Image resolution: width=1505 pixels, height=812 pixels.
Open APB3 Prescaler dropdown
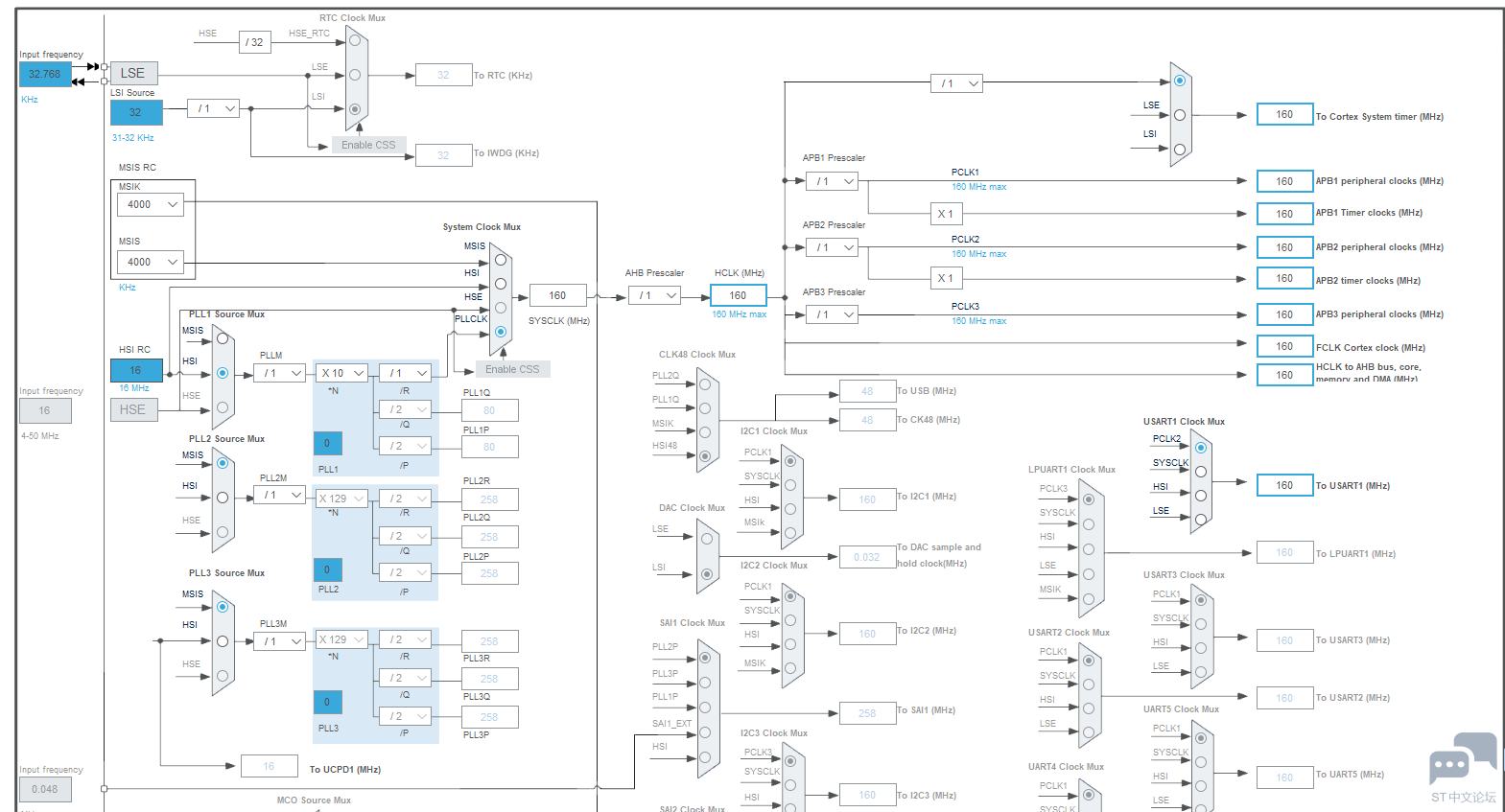[832, 314]
